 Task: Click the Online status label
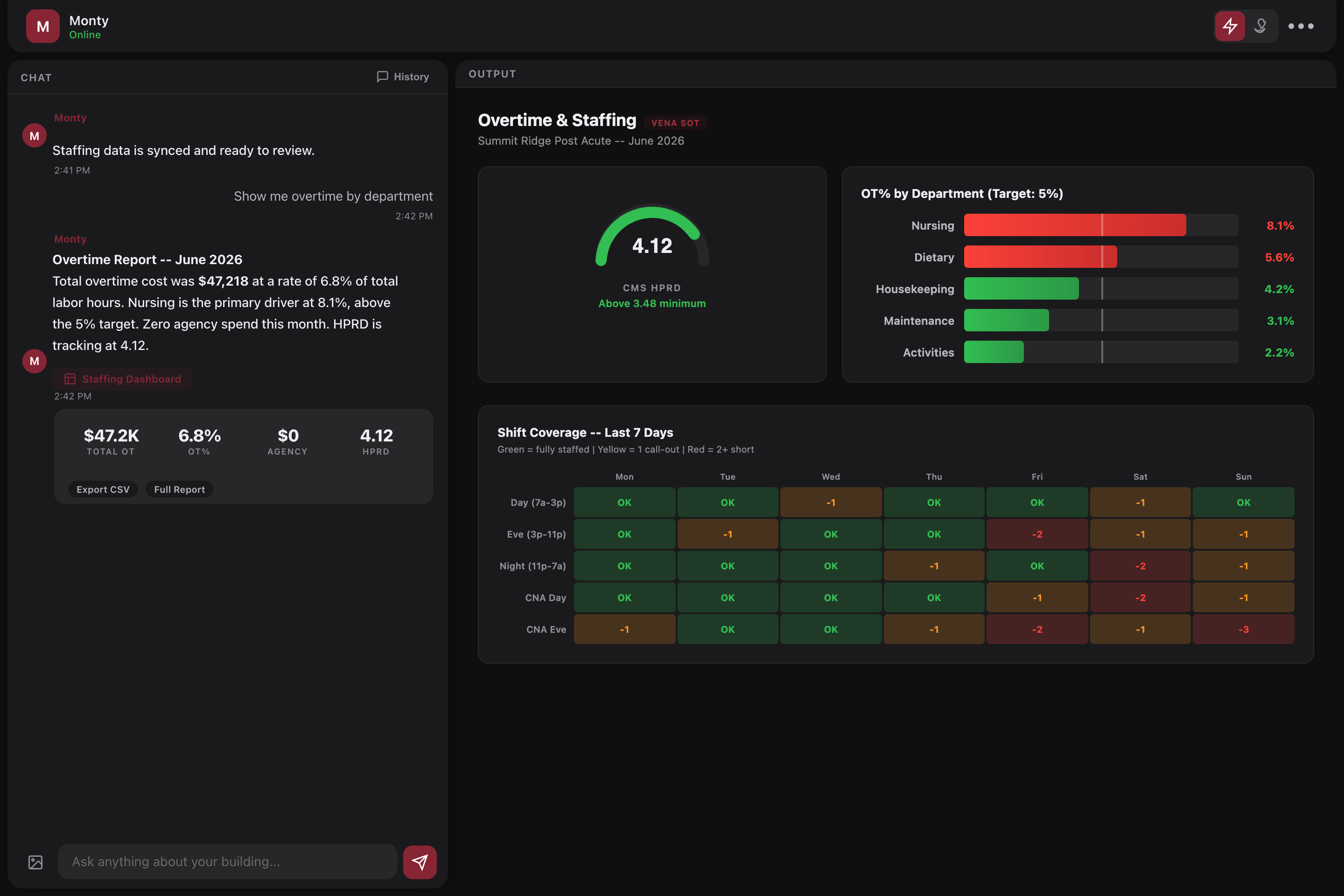(85, 35)
